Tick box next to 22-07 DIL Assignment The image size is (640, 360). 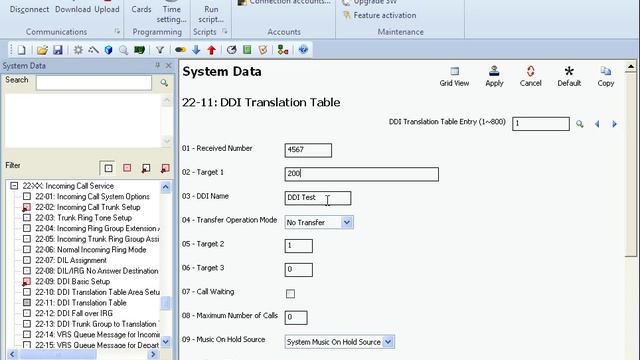pos(27,260)
